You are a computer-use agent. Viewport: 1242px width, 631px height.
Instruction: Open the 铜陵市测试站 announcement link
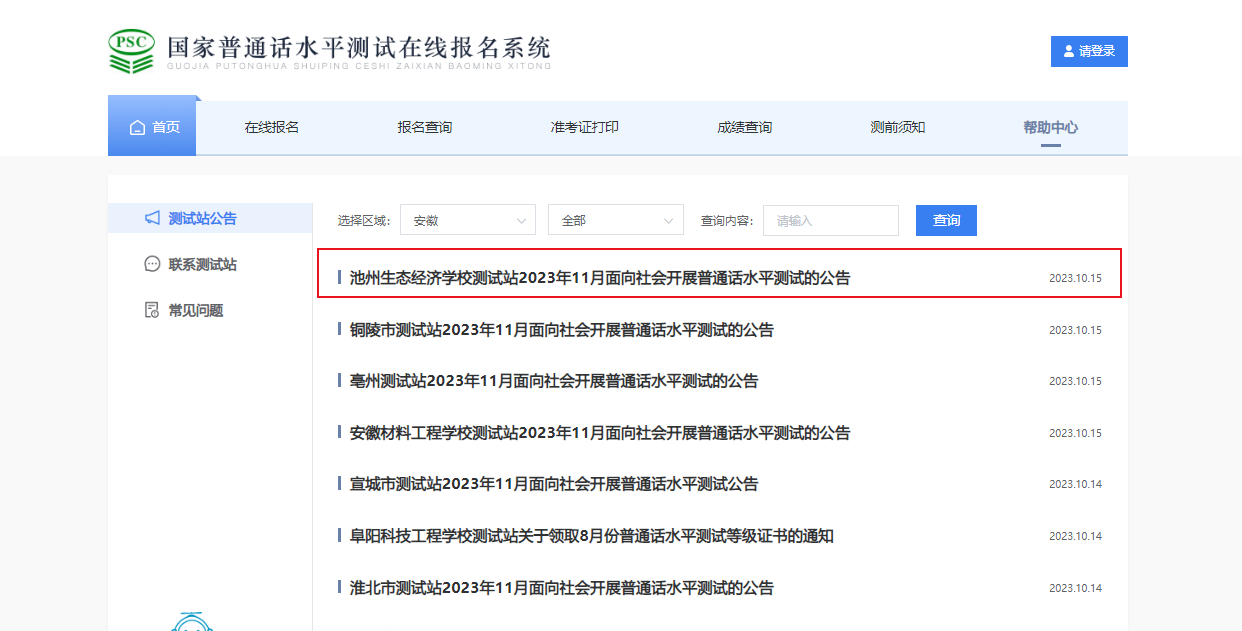click(562, 330)
